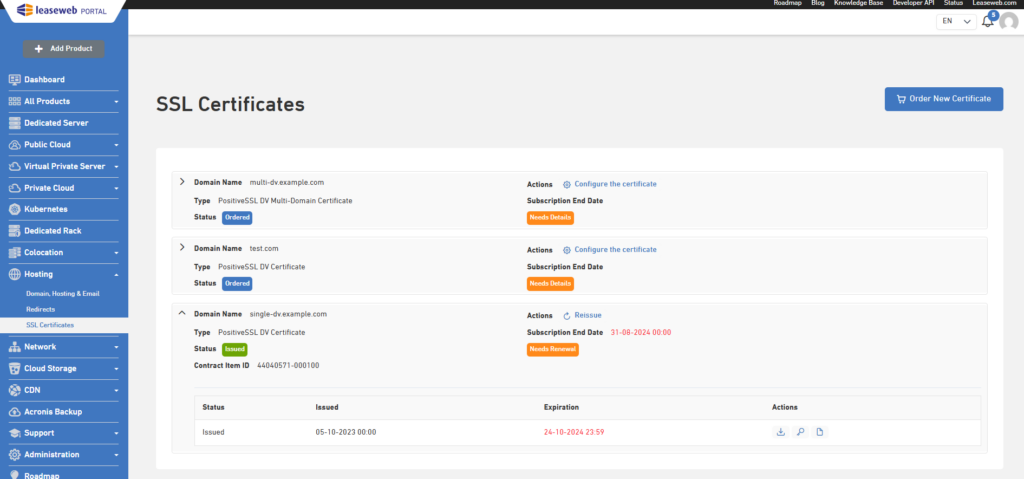Viewport: 1024px width, 479px height.
Task: Click Order New Certificate button
Action: (x=944, y=99)
